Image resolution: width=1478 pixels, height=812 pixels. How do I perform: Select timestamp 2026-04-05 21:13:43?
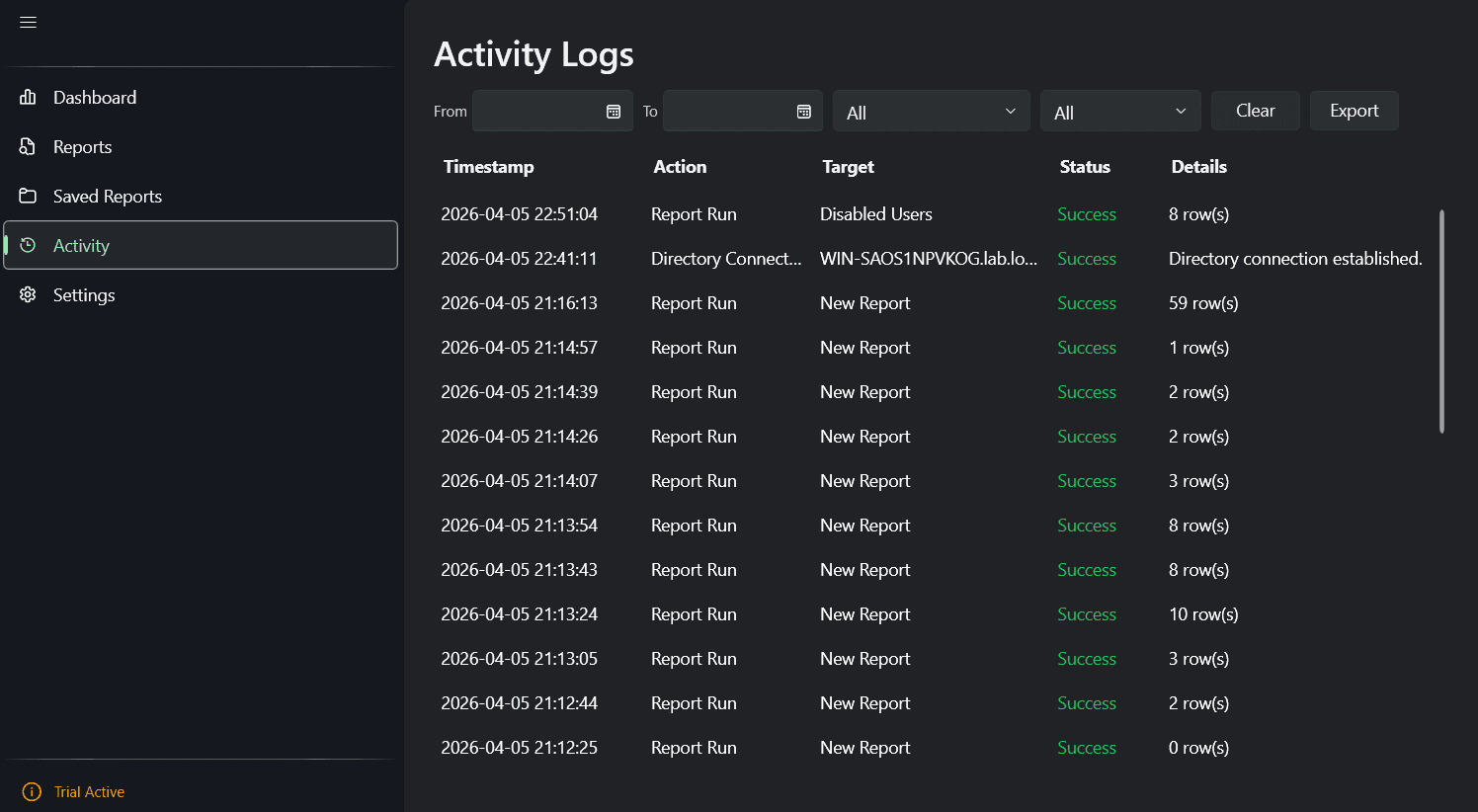pos(519,569)
